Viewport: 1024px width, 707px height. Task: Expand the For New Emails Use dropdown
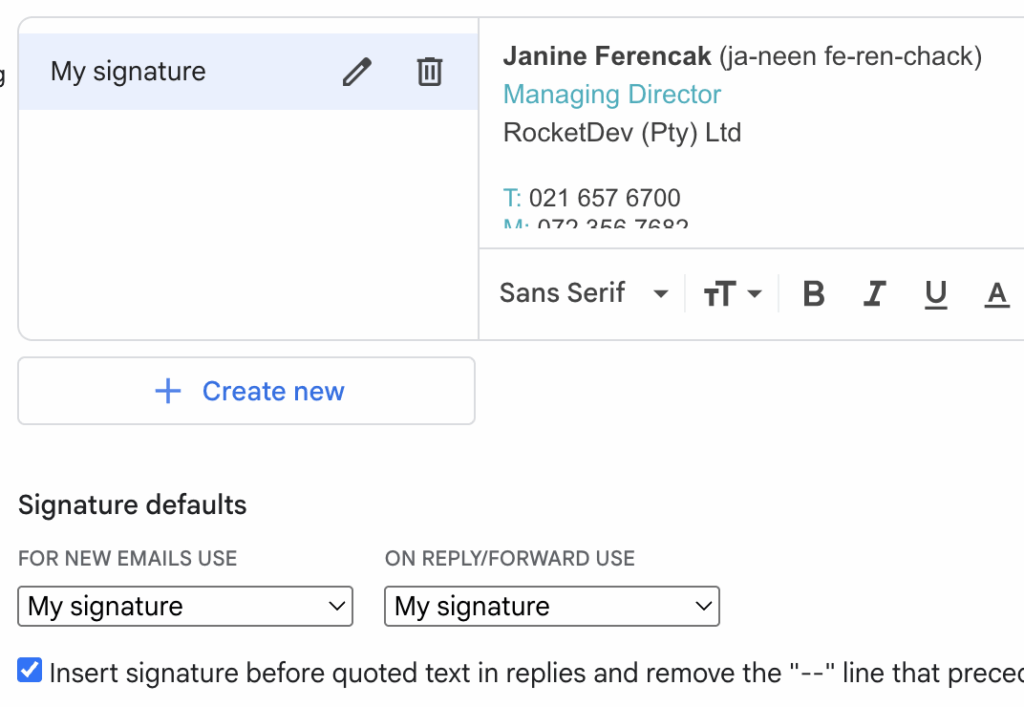(185, 606)
